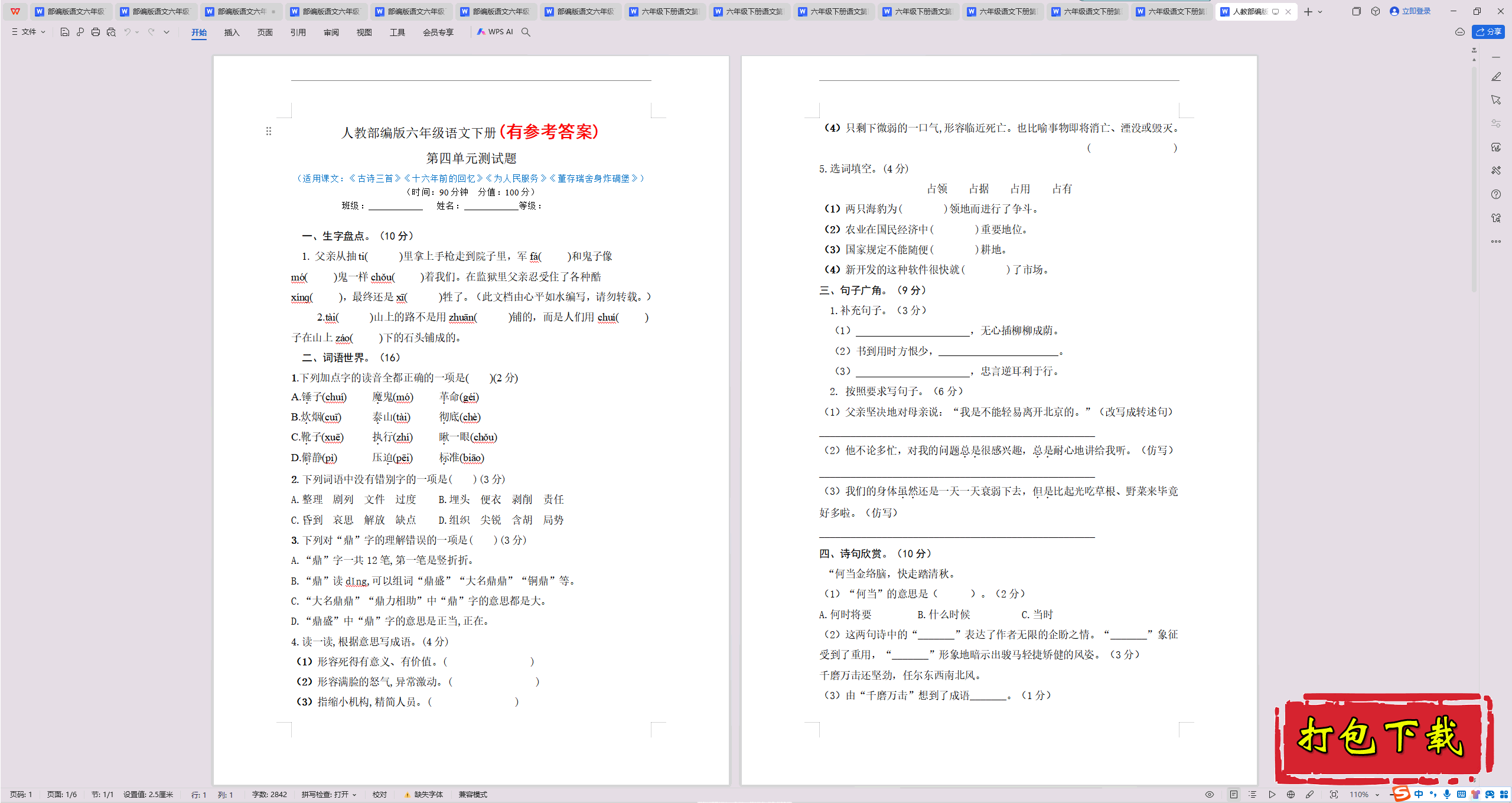
Task: Click the play read-mode icon in status bar
Action: (x=1272, y=794)
